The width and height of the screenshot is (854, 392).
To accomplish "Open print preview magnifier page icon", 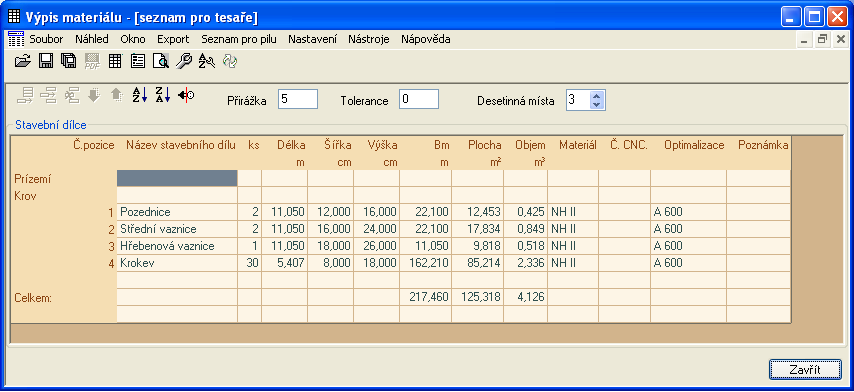I will click(161, 61).
